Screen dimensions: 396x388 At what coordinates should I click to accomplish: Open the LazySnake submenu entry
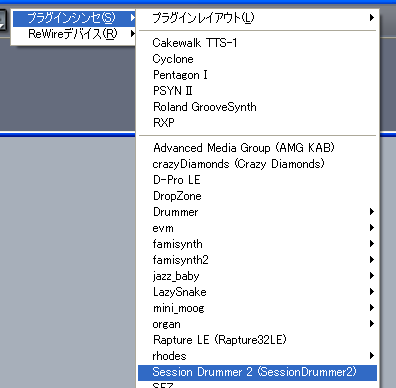click(257, 292)
